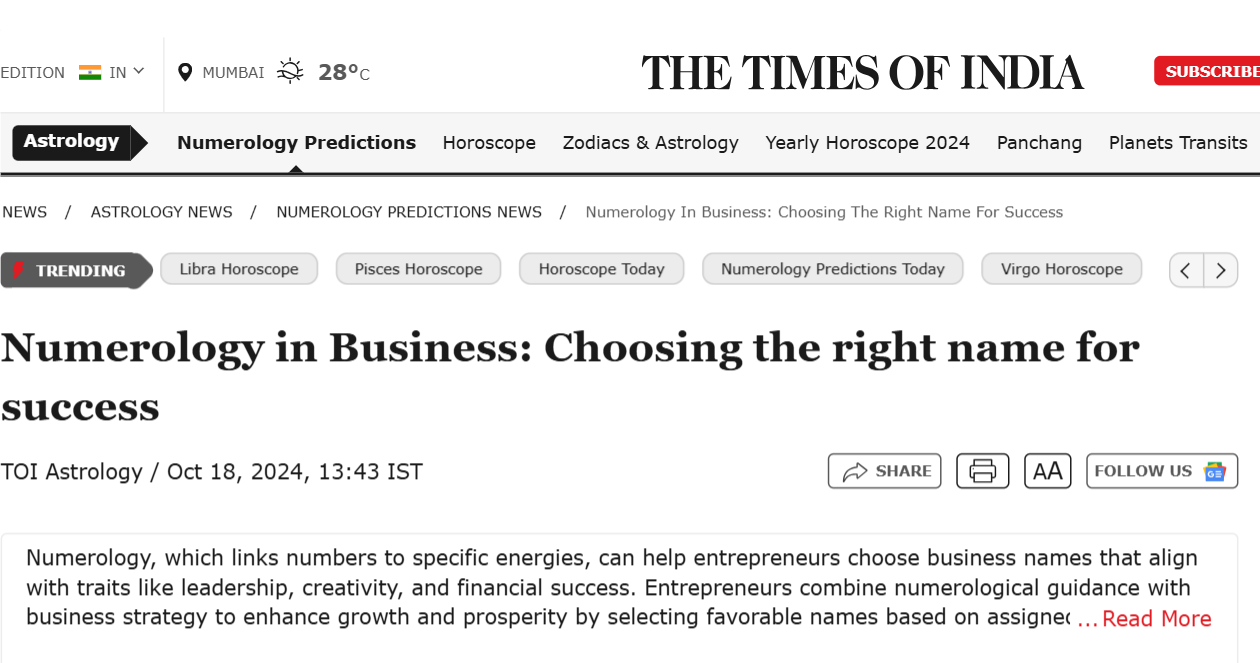Open the Read More link
This screenshot has width=1260, height=663.
point(1155,618)
